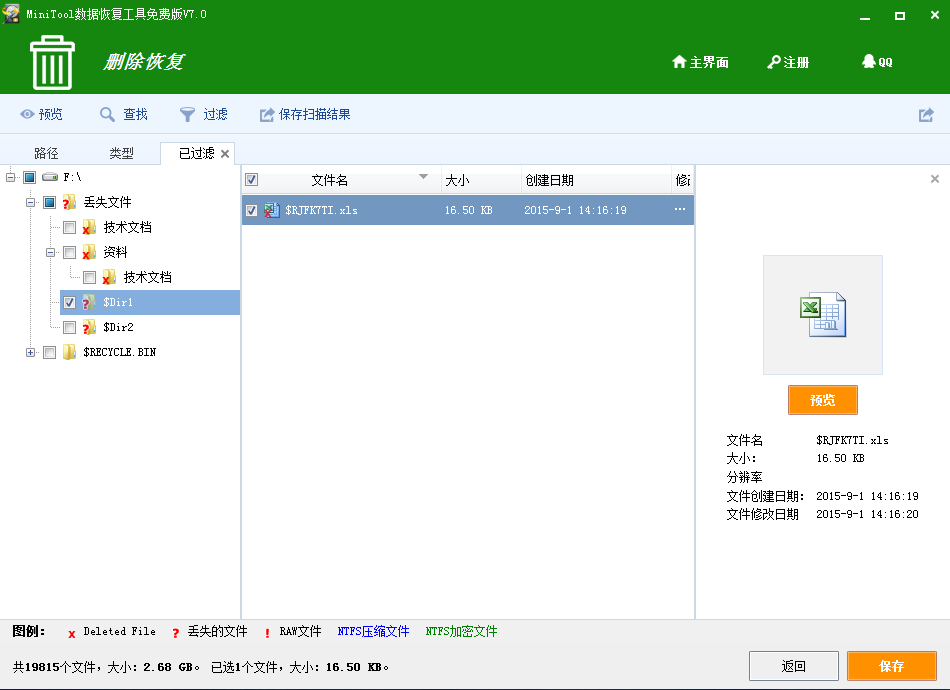Click the 预览 eye toolbar icon
The height and width of the screenshot is (690, 950).
click(x=27, y=114)
